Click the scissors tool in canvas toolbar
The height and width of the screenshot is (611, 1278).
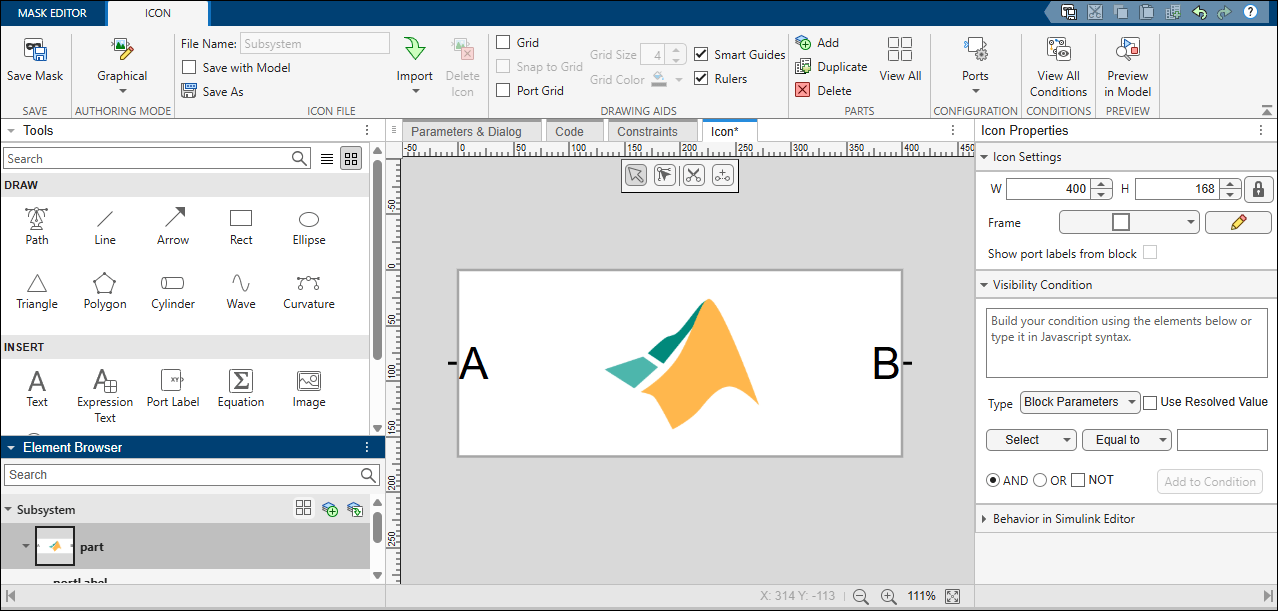694,176
